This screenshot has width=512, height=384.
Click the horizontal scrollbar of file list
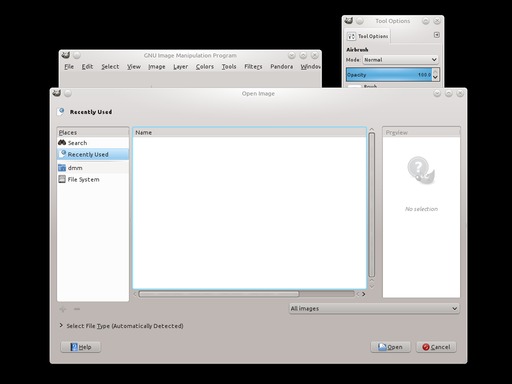pos(219,294)
